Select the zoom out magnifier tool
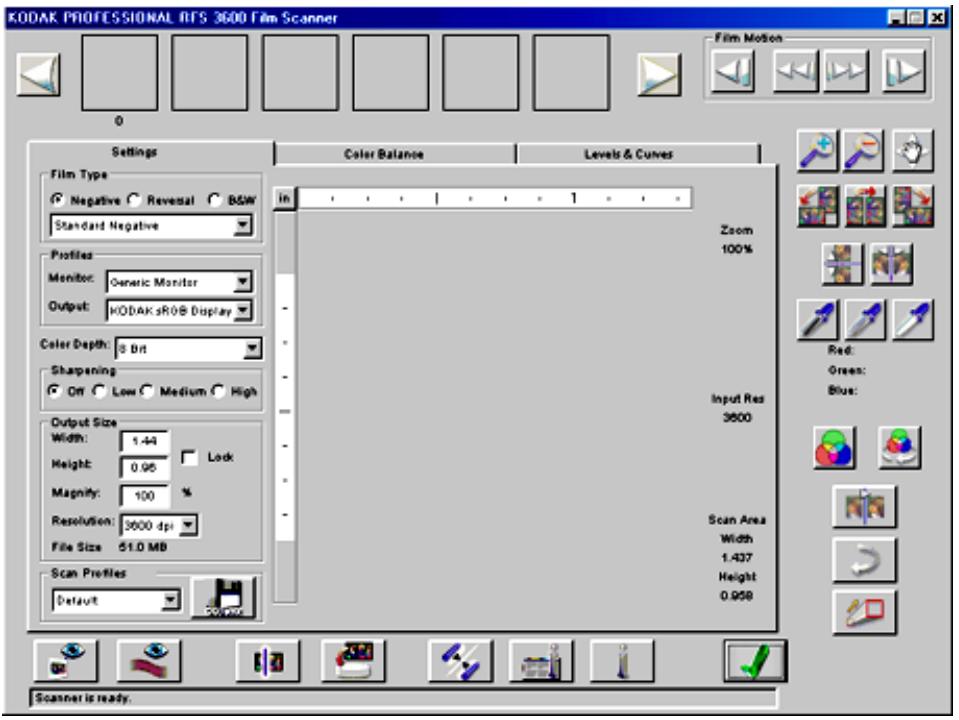The height and width of the screenshot is (720, 959). [x=864, y=150]
